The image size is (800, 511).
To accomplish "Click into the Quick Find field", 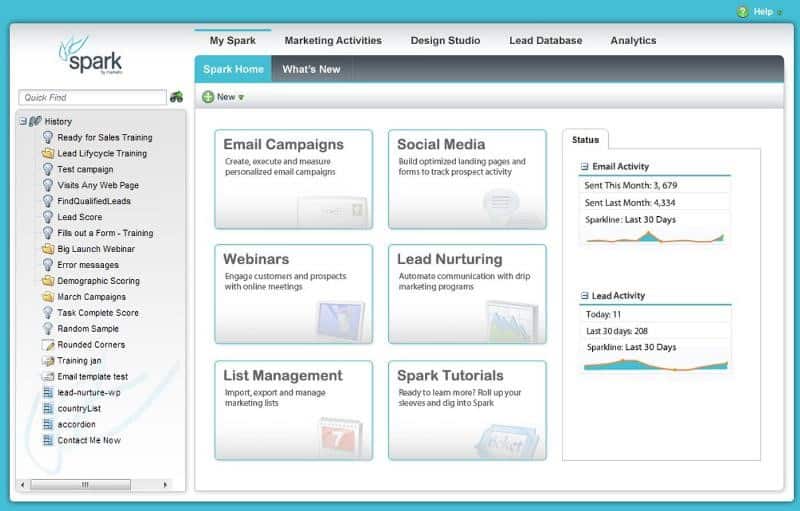I will pyautogui.click(x=92, y=97).
